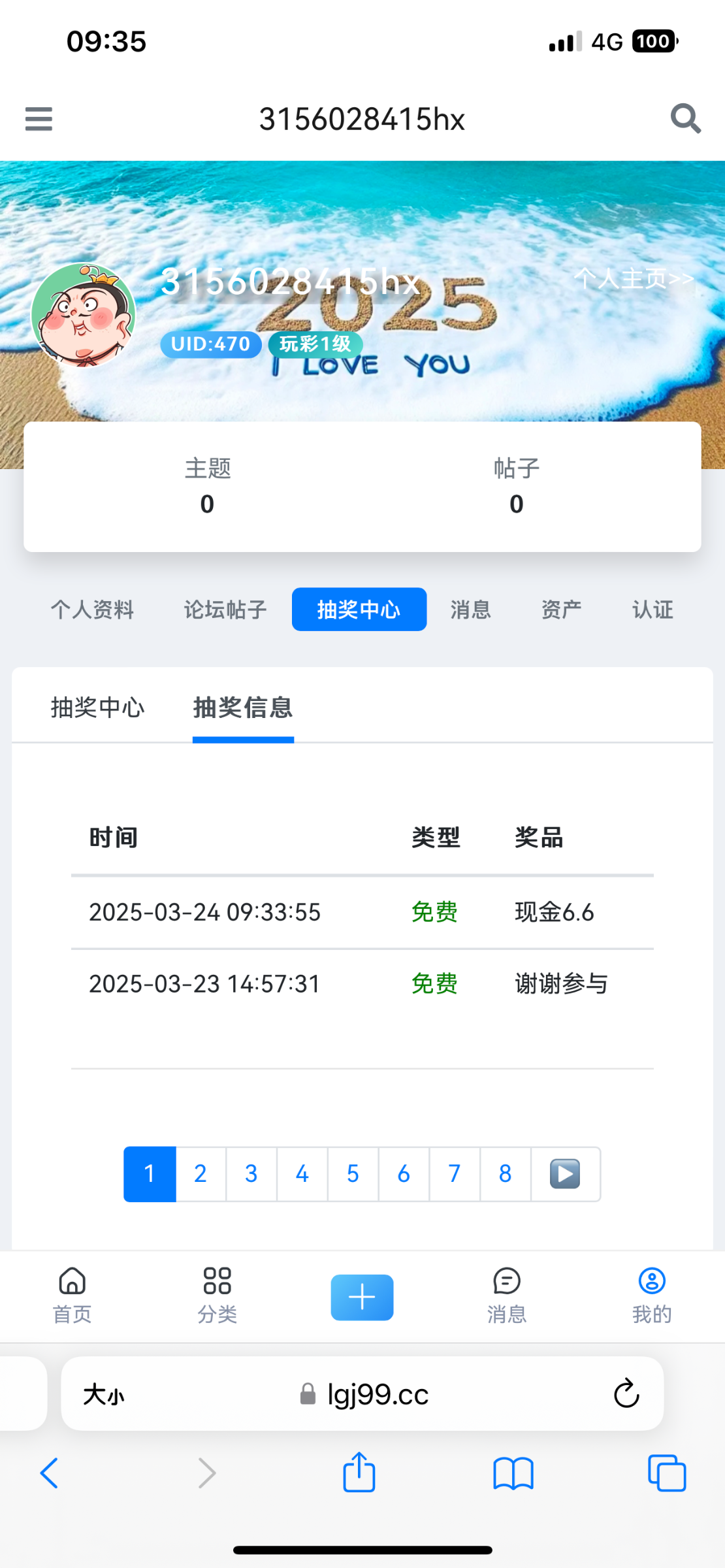
Task: Open the Safari tabs overview icon
Action: point(666,1474)
